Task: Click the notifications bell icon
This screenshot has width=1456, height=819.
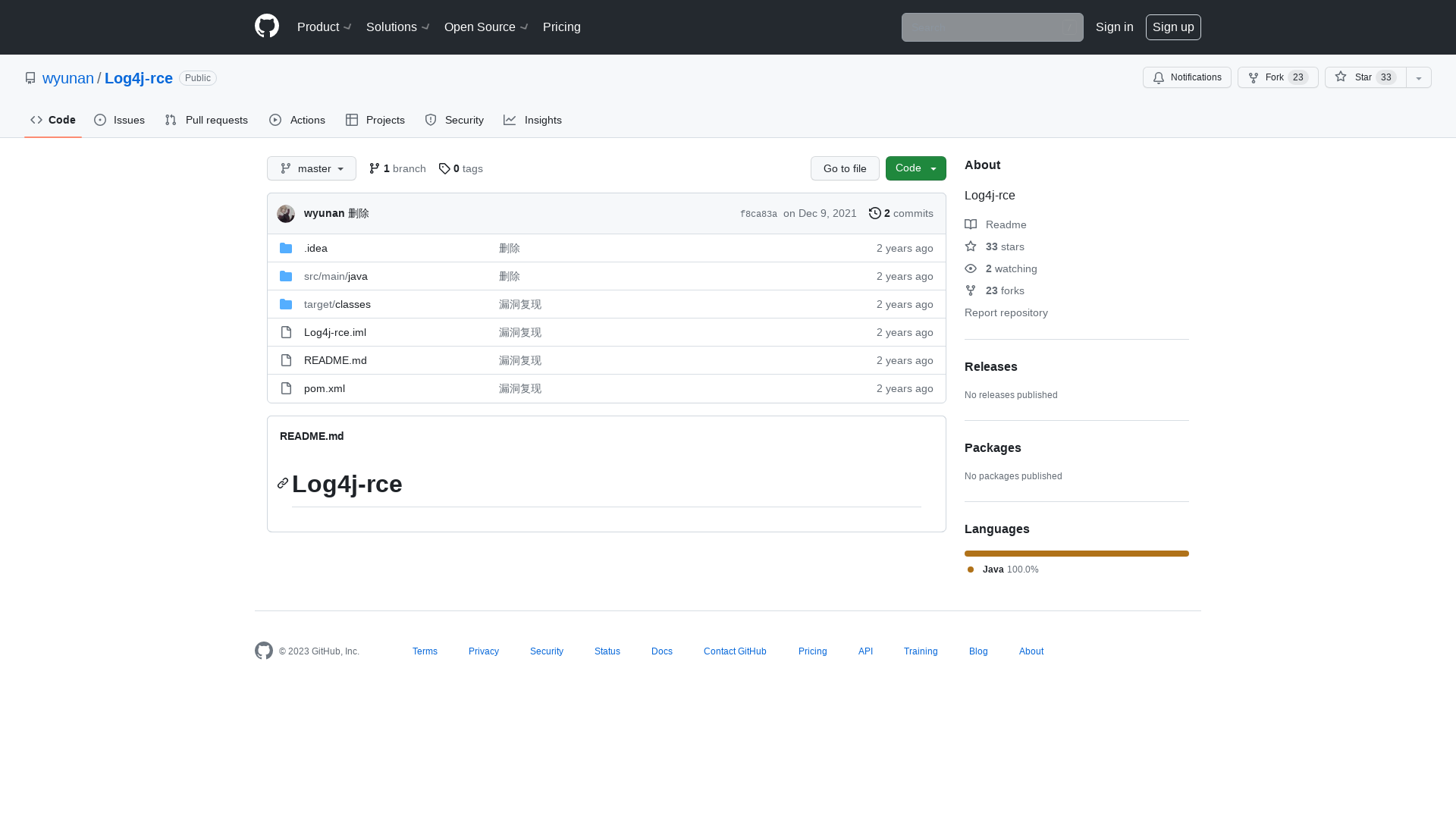Action: pos(1159,78)
